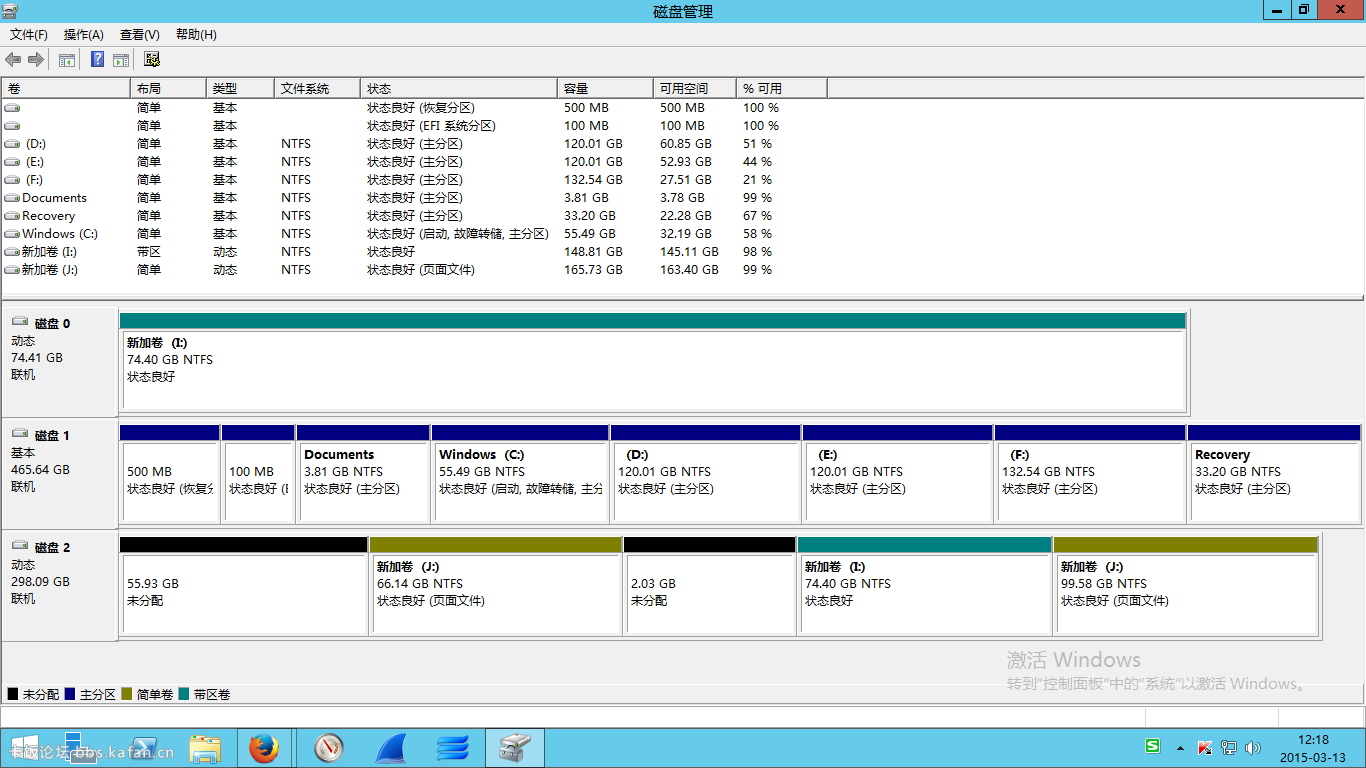Select the 新加卷 (J:) volume row icon
This screenshot has height=768, width=1366.
tap(12, 269)
